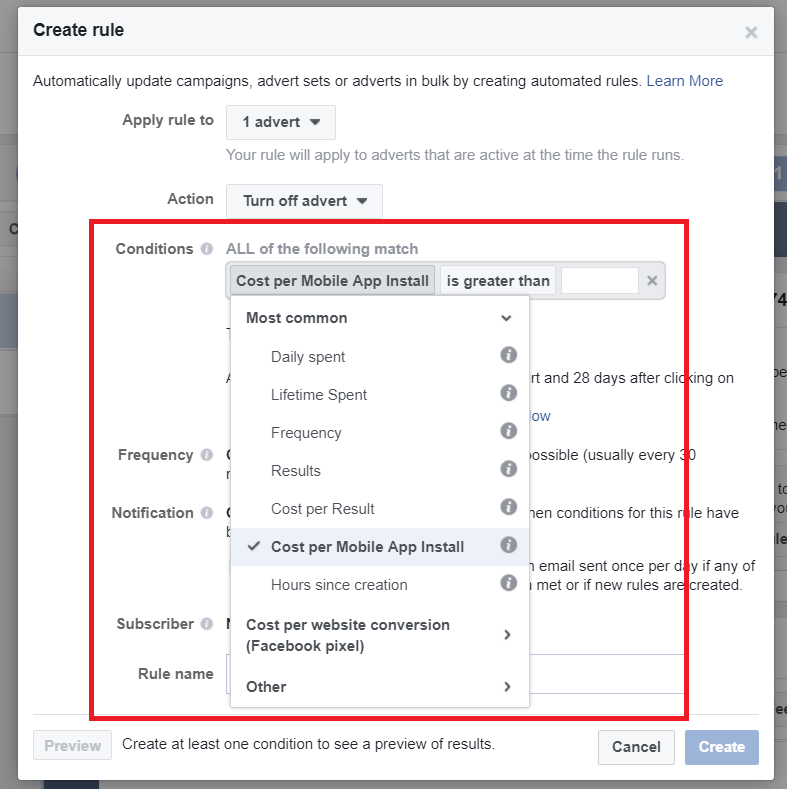Viewport: 787px width, 789px height.
Task: Click info icon beside Results option
Action: [x=508, y=468]
